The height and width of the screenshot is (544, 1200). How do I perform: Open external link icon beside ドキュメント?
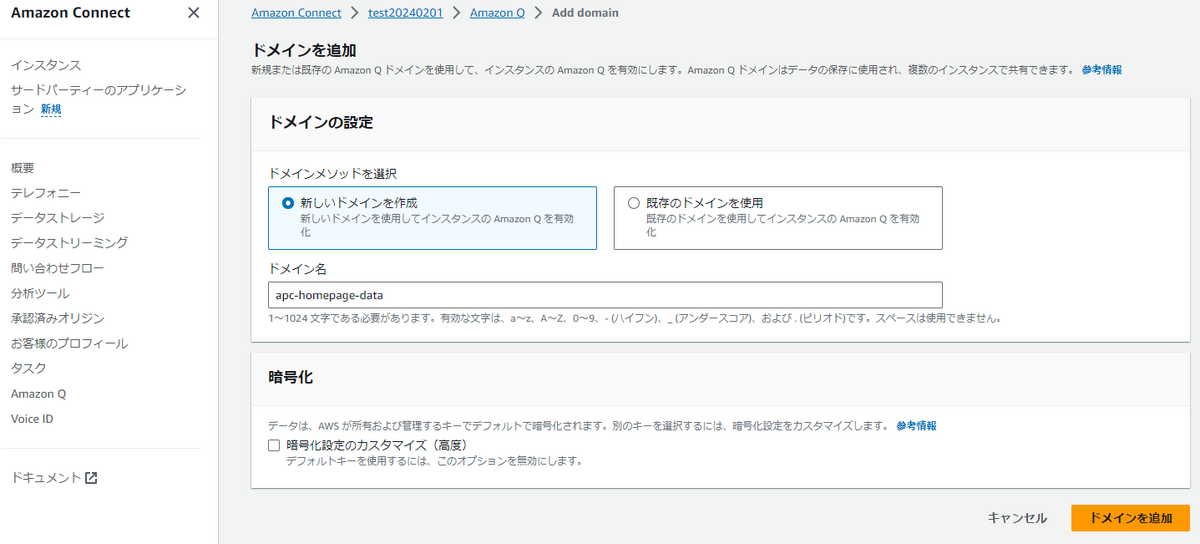click(91, 478)
